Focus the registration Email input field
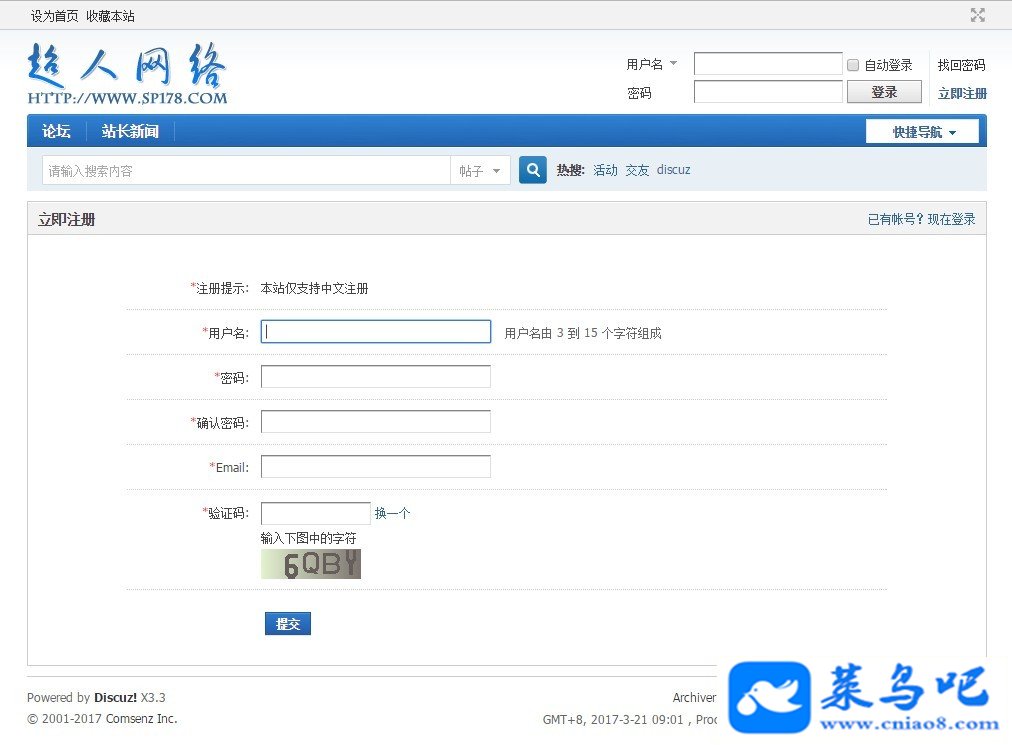The height and width of the screenshot is (745, 1012). click(376, 467)
